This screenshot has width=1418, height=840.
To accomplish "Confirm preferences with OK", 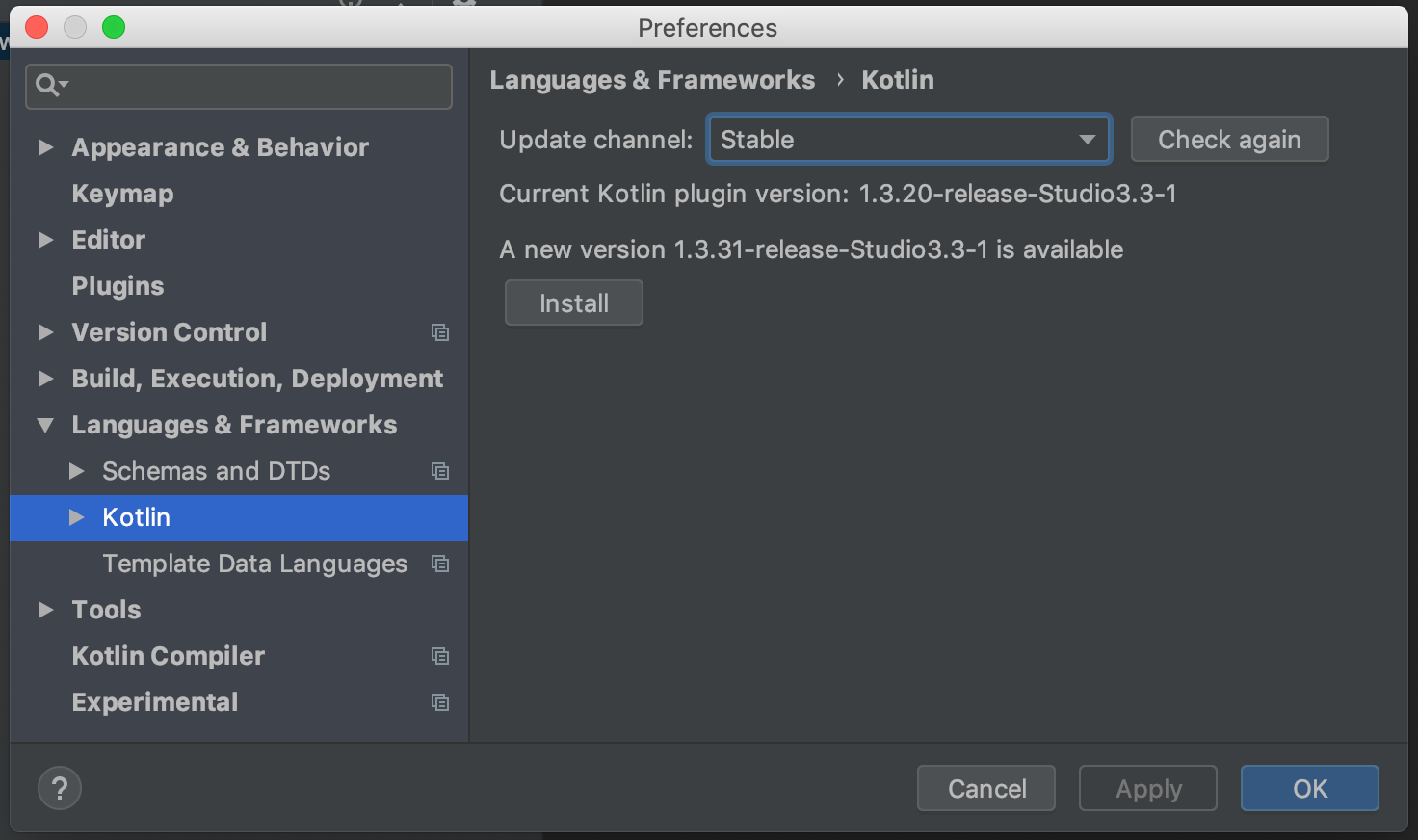I will 1309,788.
